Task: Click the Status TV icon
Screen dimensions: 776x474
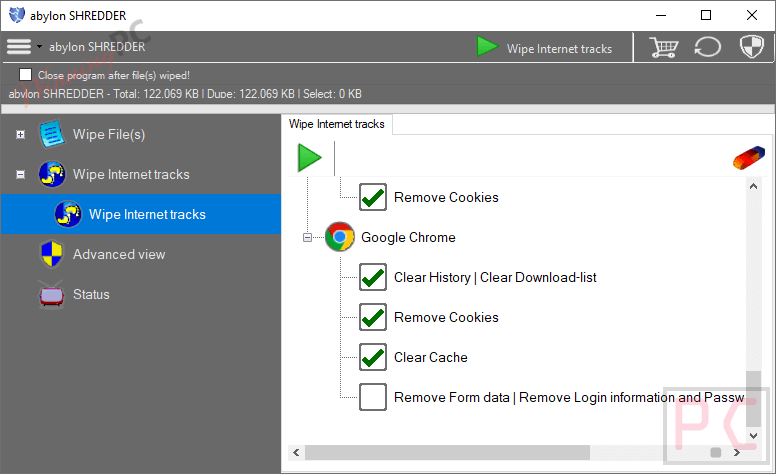Action: click(x=51, y=294)
